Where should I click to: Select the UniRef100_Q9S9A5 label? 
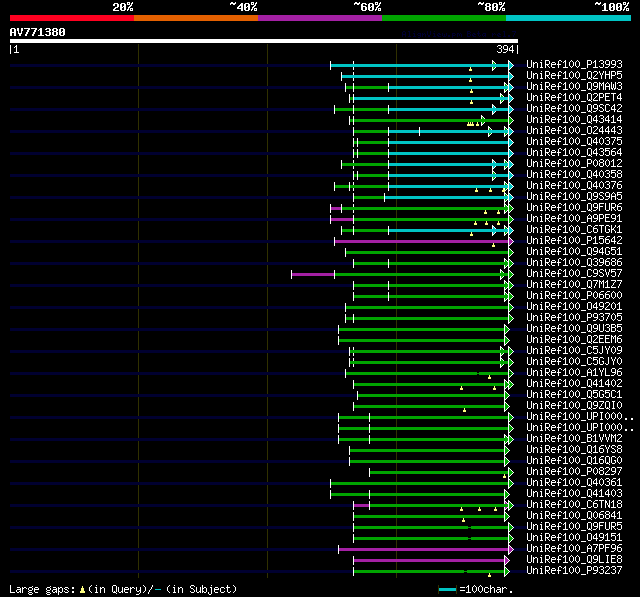tap(574, 197)
